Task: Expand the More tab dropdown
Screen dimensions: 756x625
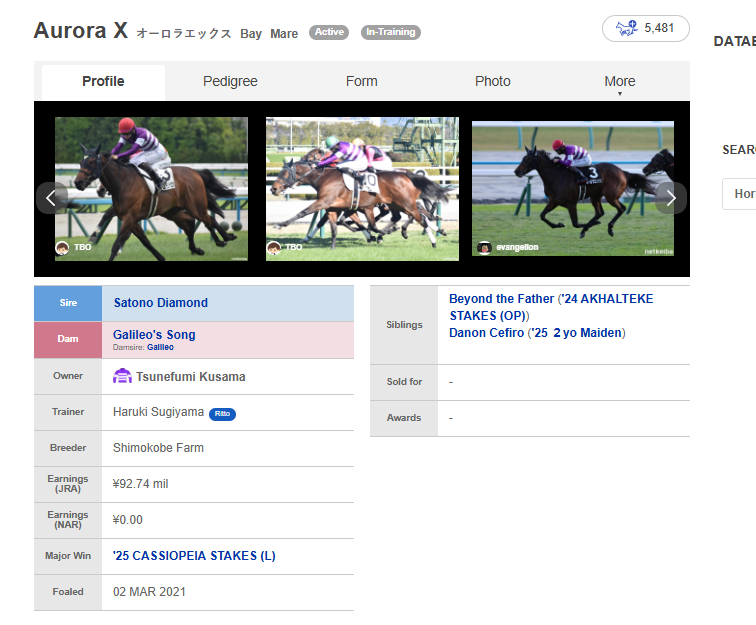Action: coord(620,82)
